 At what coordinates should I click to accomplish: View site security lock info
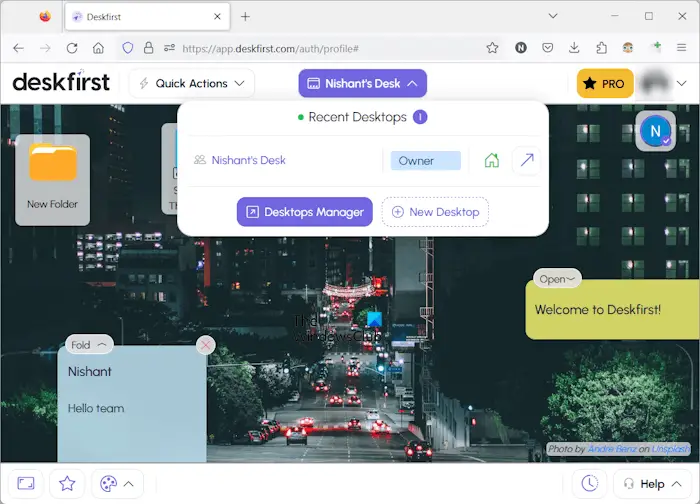coord(149,48)
